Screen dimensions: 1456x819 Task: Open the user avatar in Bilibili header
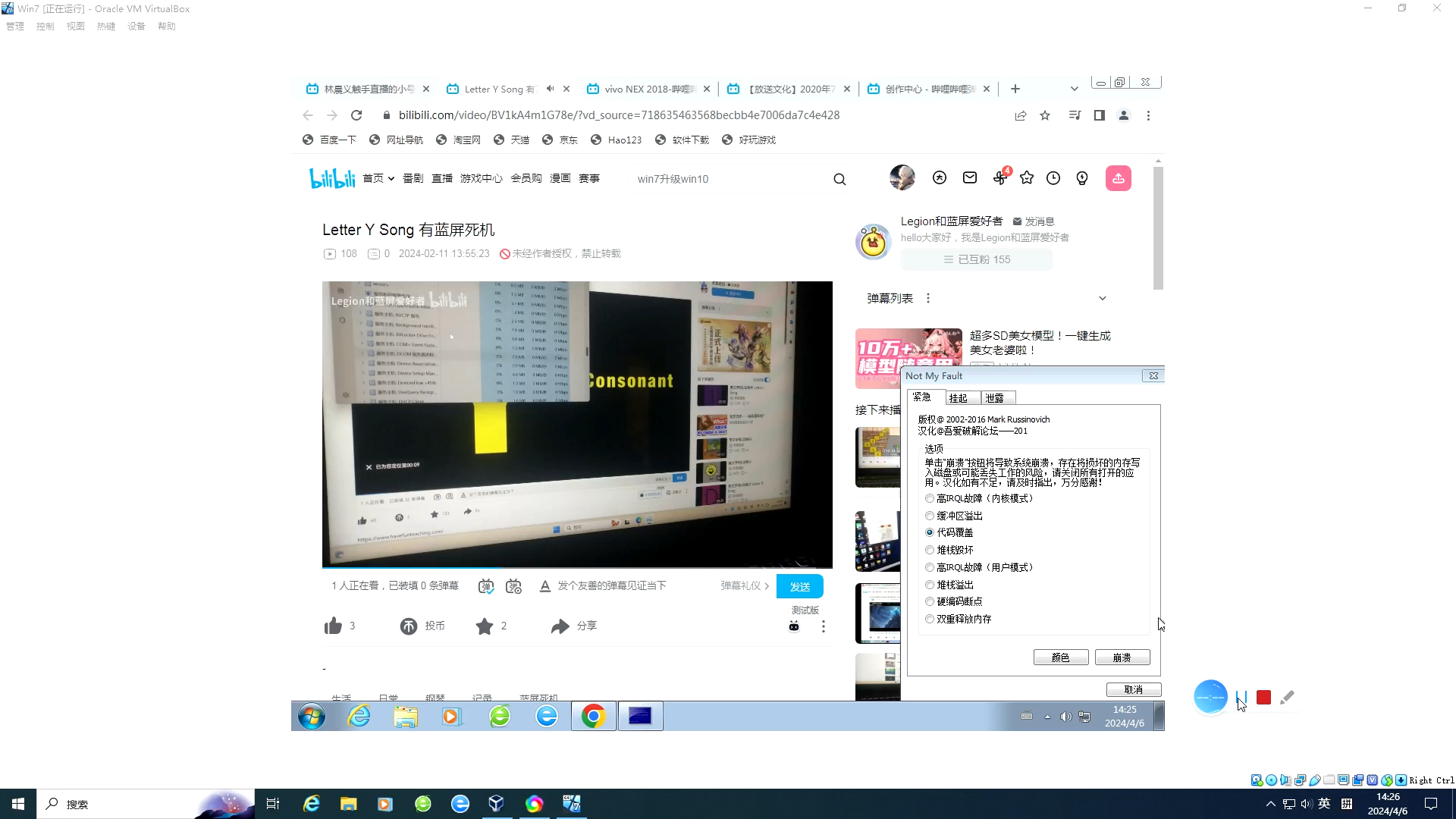tap(902, 177)
